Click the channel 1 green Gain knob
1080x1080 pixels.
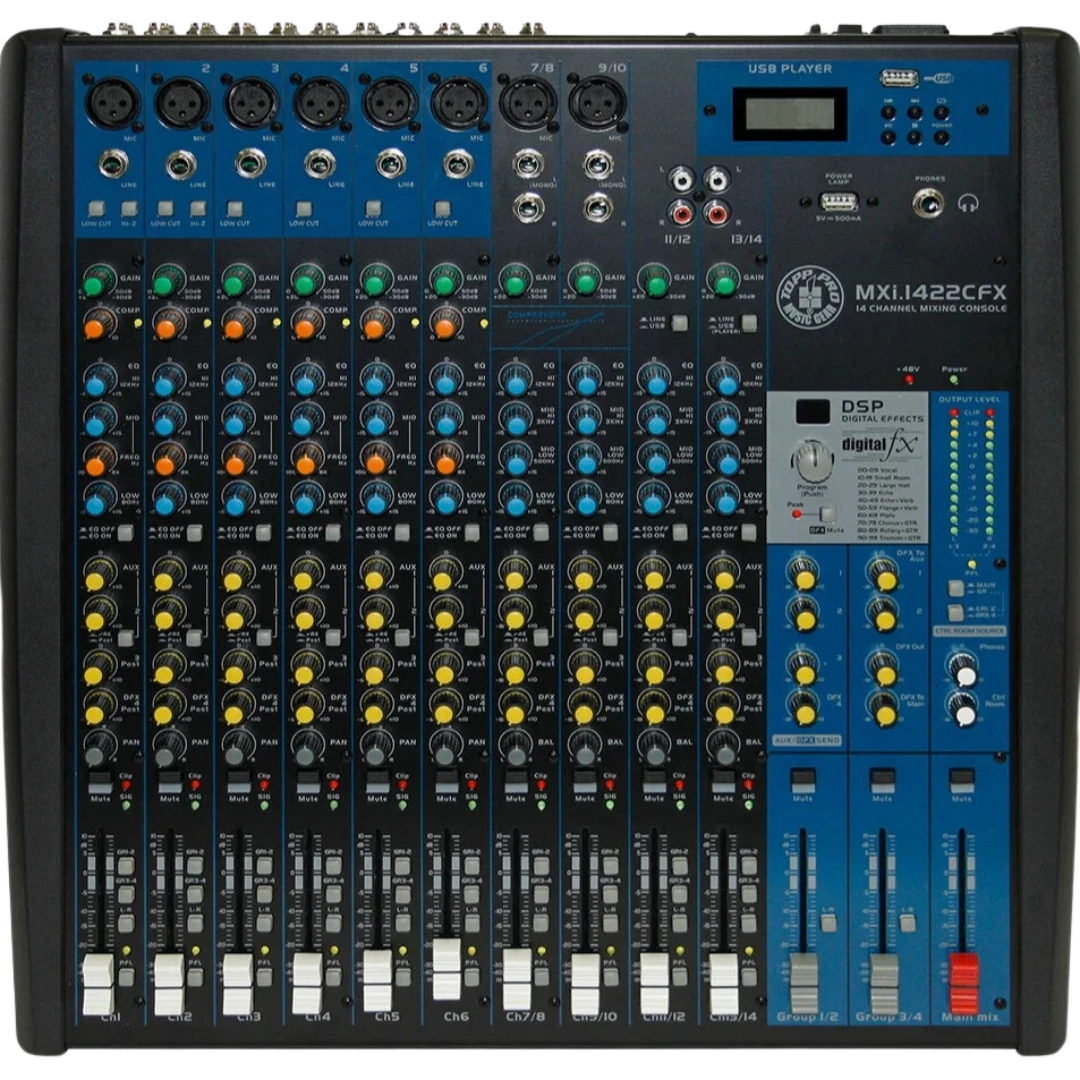click(95, 284)
